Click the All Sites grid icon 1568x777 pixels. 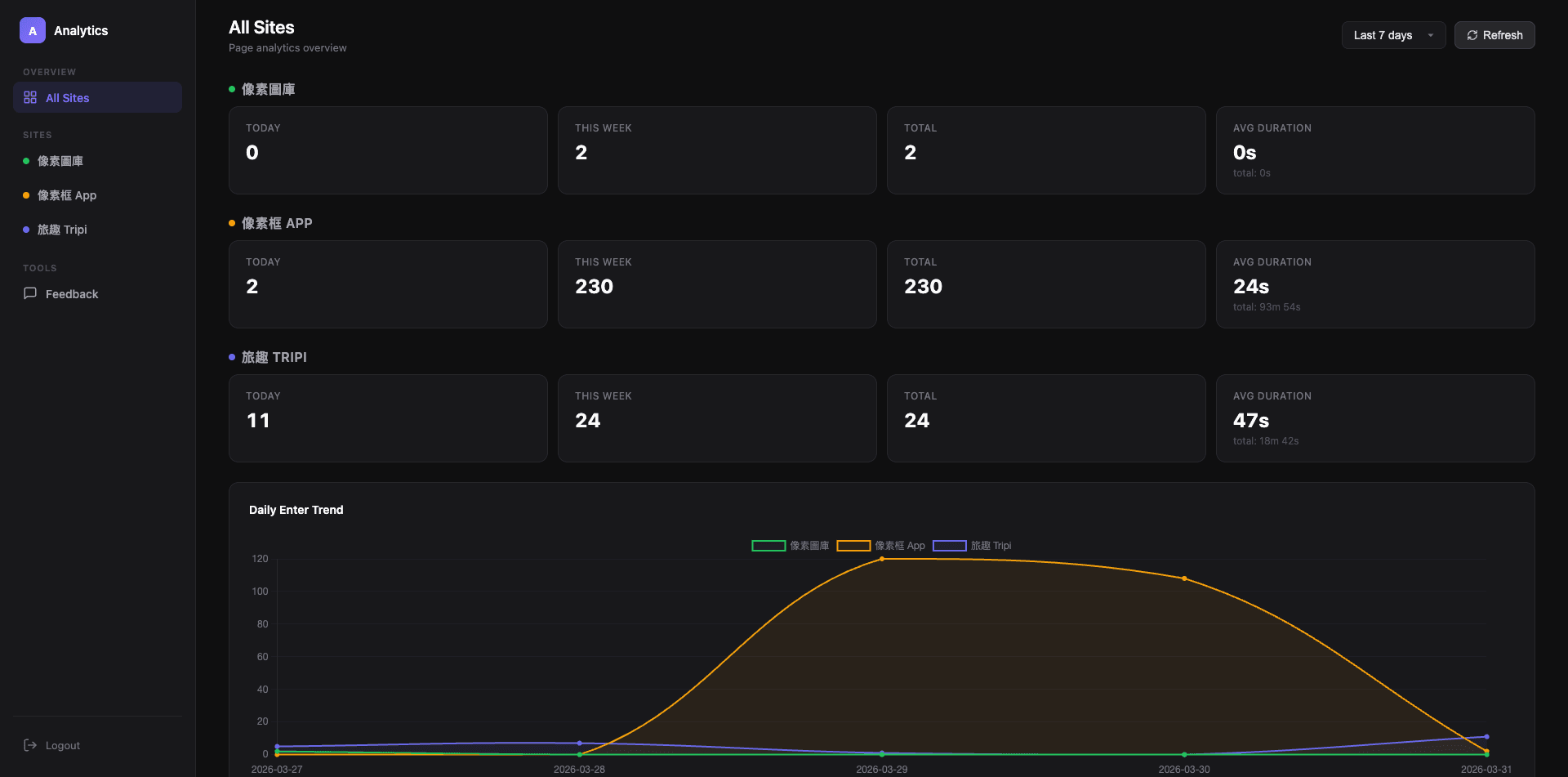coord(30,98)
